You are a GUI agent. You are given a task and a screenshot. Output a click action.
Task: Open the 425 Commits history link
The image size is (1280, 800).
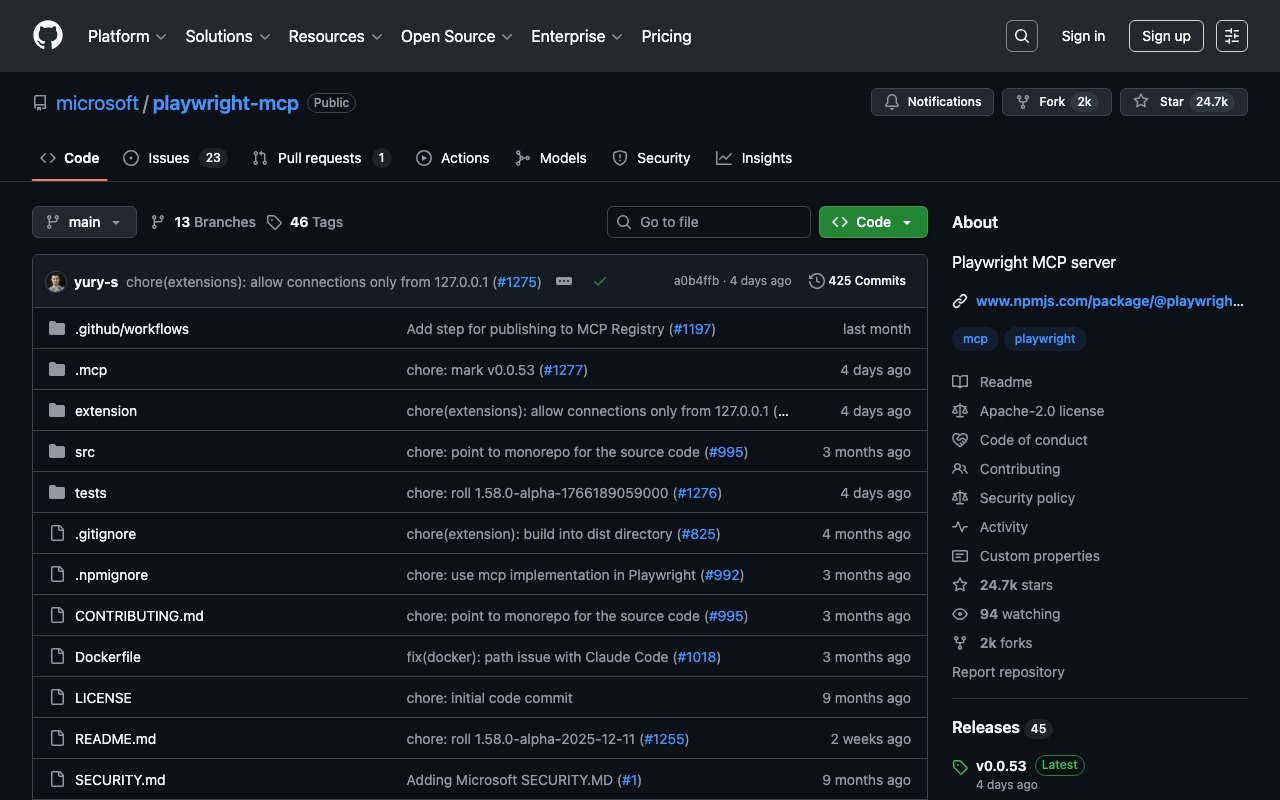(857, 281)
